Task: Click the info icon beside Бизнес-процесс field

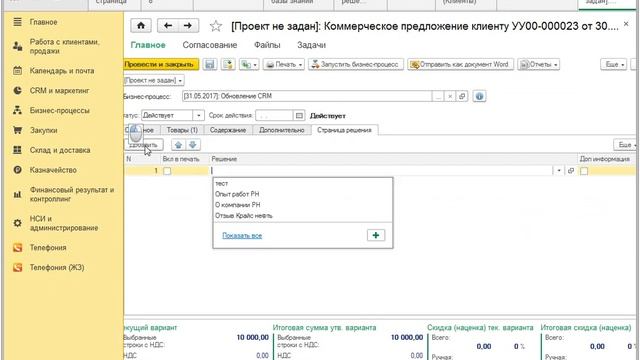Action: 479,96
